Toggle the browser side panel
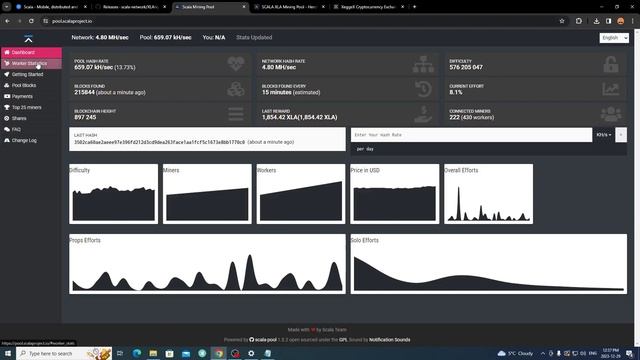The width and height of the screenshot is (640, 360). tap(608, 21)
